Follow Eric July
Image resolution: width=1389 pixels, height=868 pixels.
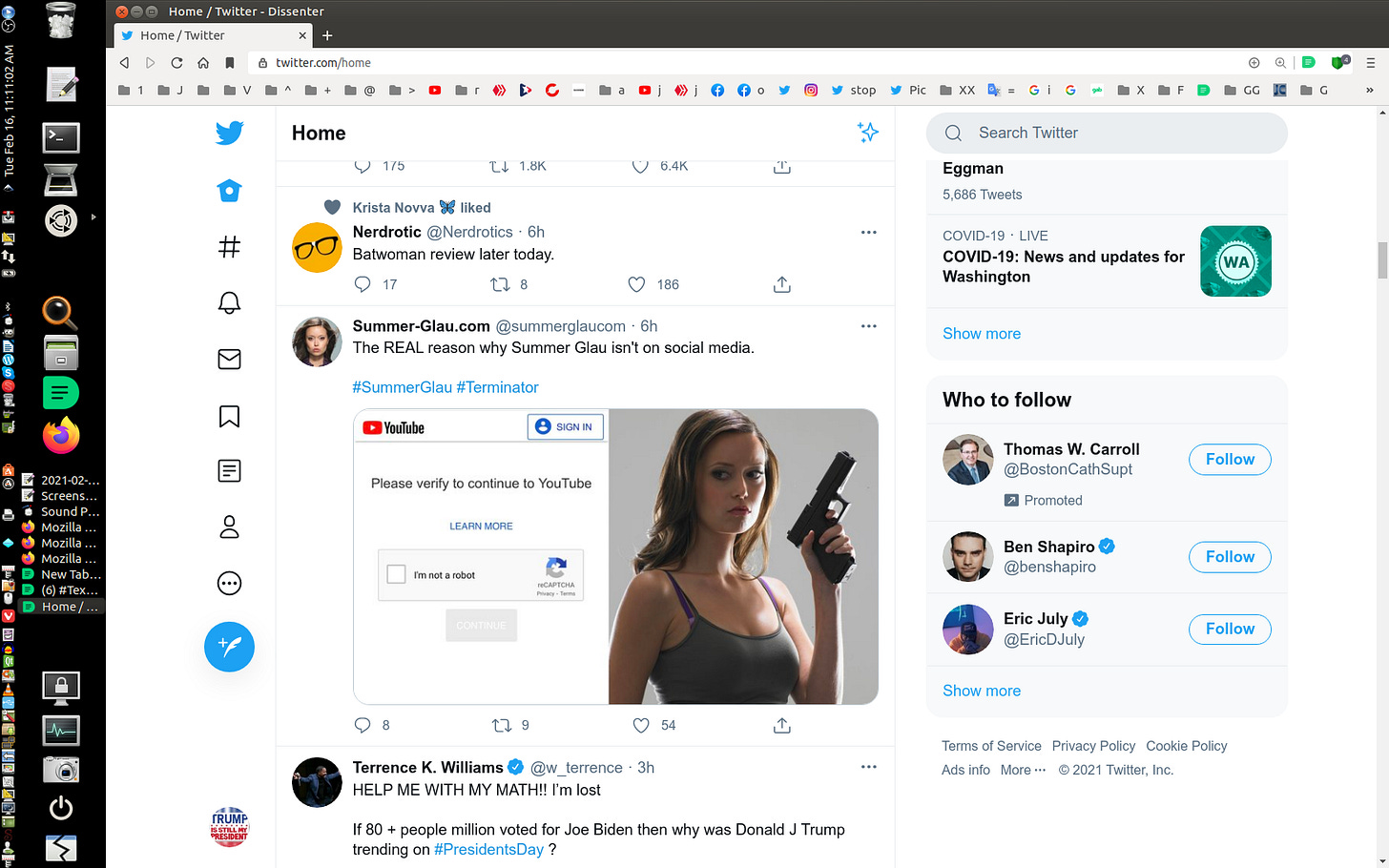coord(1230,630)
